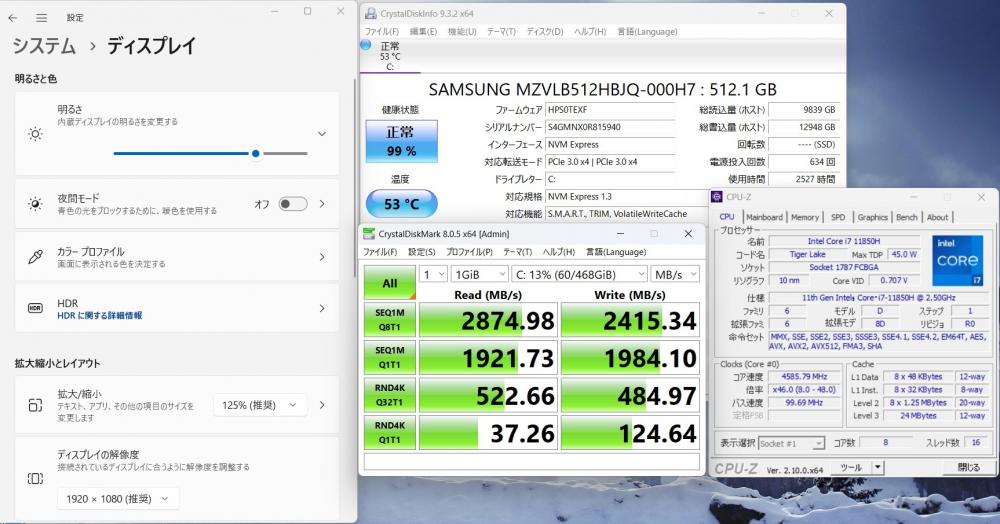
Task: Click the Settings back arrow icon
Action: (13, 18)
